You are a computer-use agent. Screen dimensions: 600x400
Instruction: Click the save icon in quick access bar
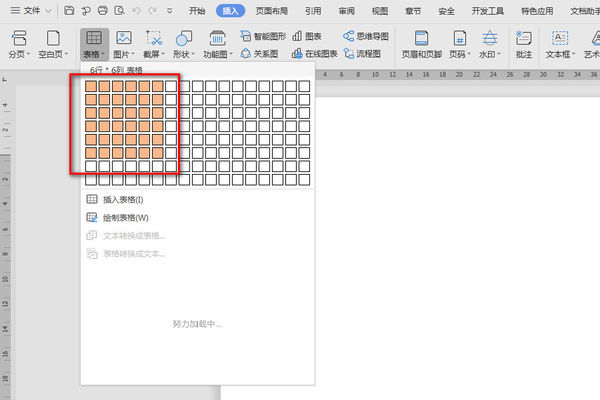pos(69,10)
